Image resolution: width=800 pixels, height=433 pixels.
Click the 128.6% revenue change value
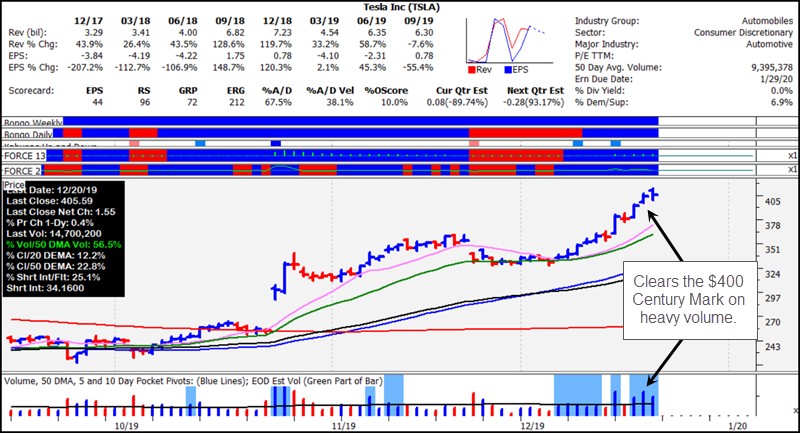pos(229,44)
